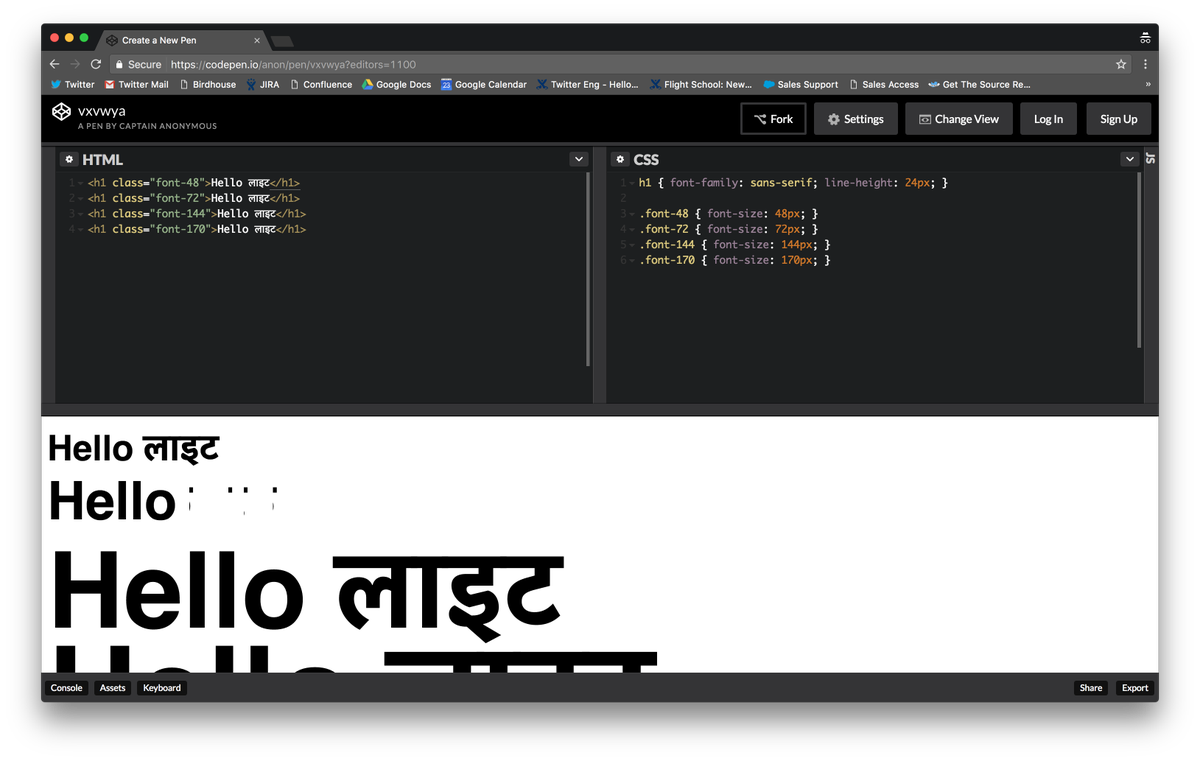Close the Create a New Pen tab
The height and width of the screenshot is (761, 1200).
257,40
